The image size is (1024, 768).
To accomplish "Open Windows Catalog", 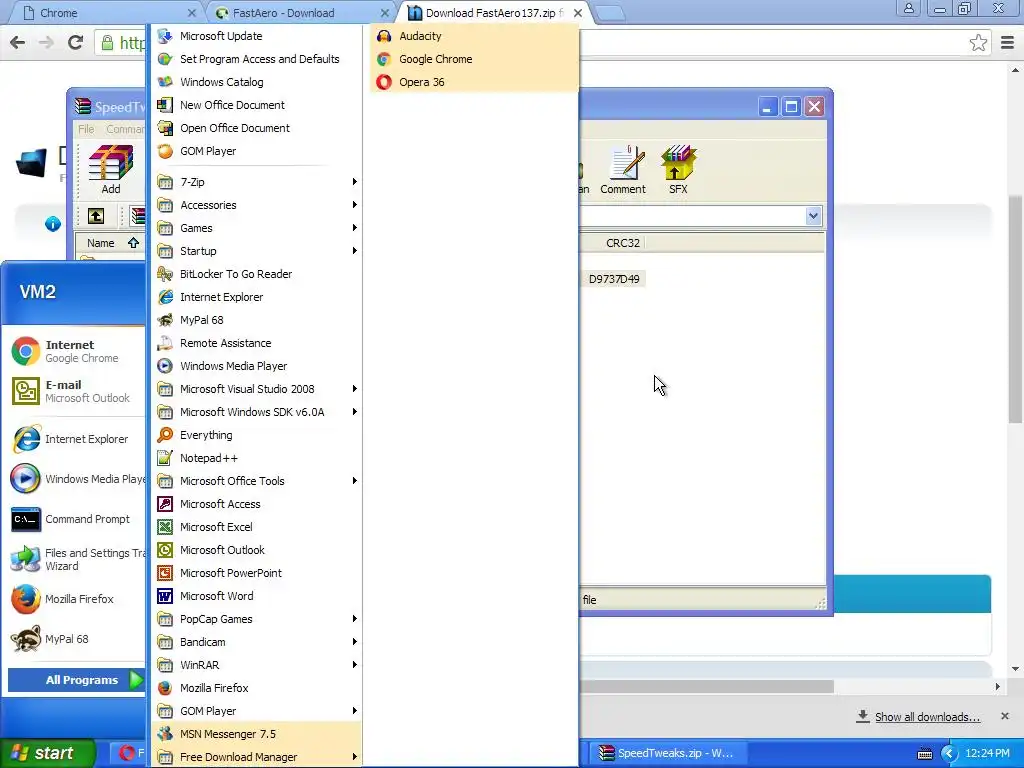I will coord(257,82).
